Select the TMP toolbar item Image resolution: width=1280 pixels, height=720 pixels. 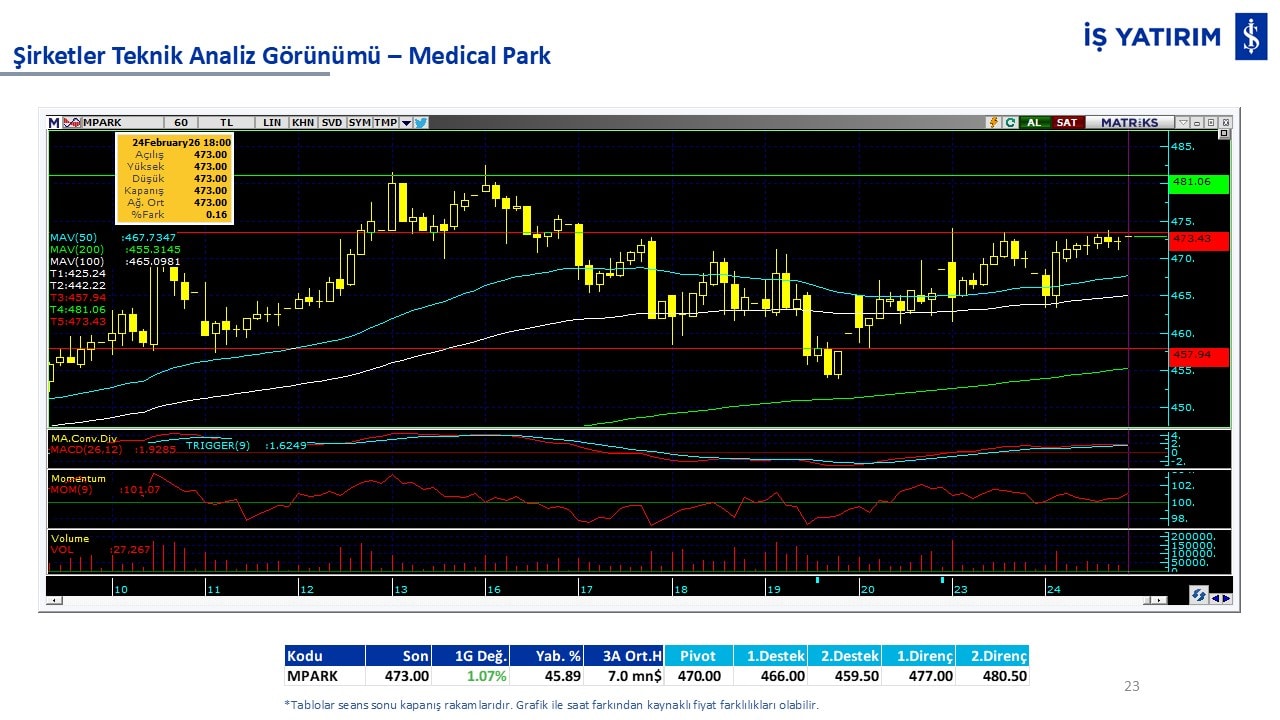[385, 122]
